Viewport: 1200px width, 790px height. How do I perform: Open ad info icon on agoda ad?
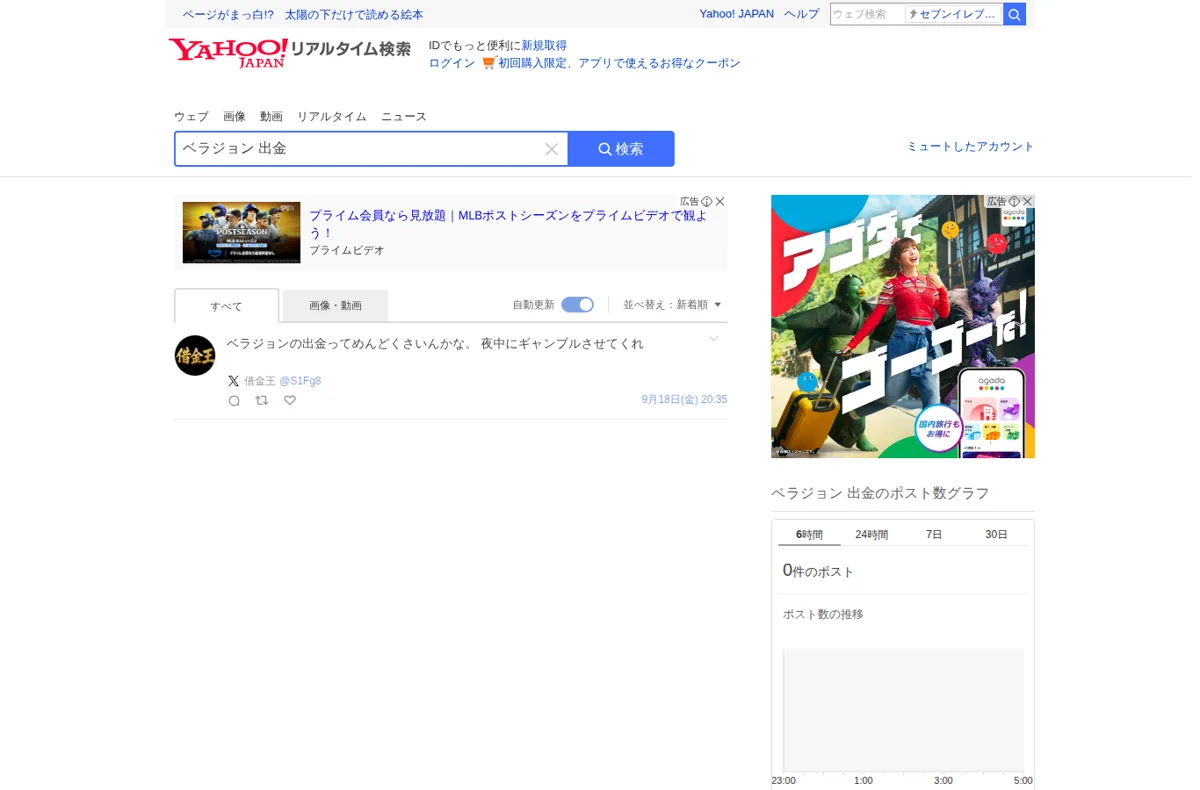[x=1014, y=201]
